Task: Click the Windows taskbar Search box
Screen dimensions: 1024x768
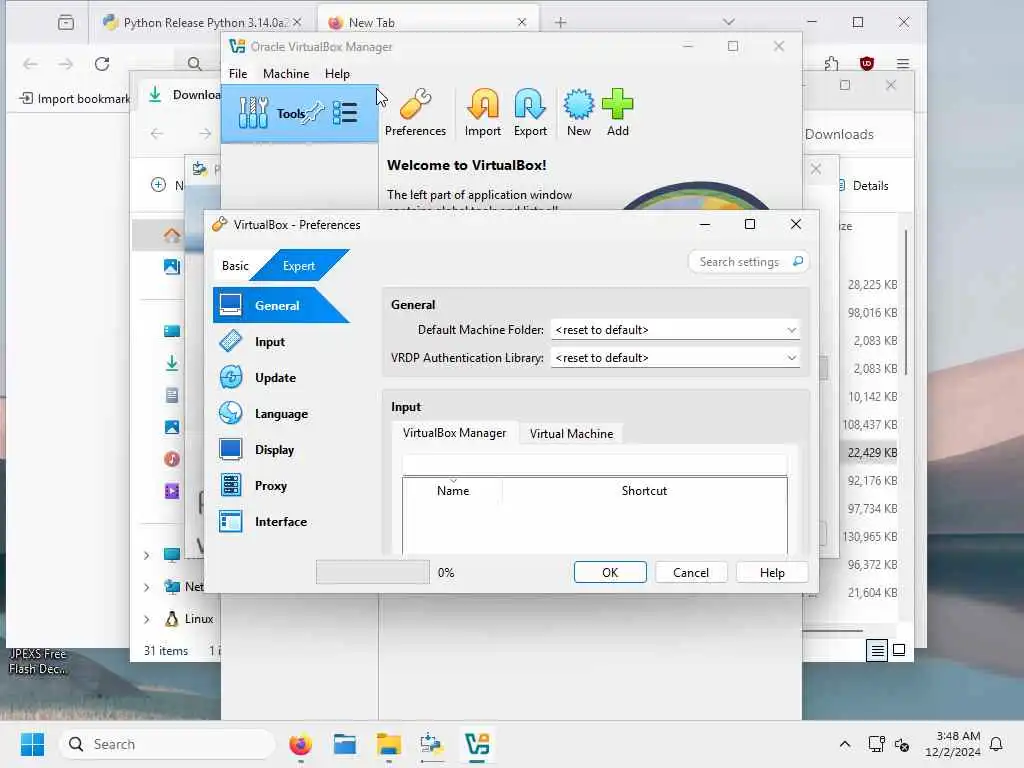Action: pos(167,744)
